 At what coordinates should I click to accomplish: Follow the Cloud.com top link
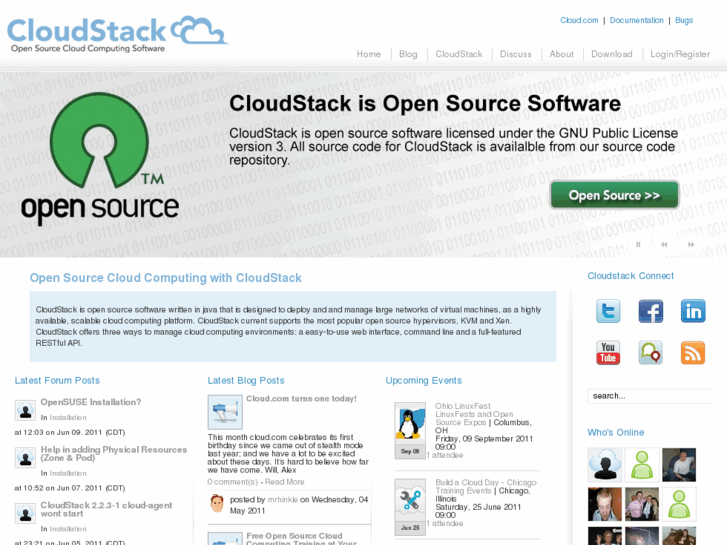tap(579, 20)
